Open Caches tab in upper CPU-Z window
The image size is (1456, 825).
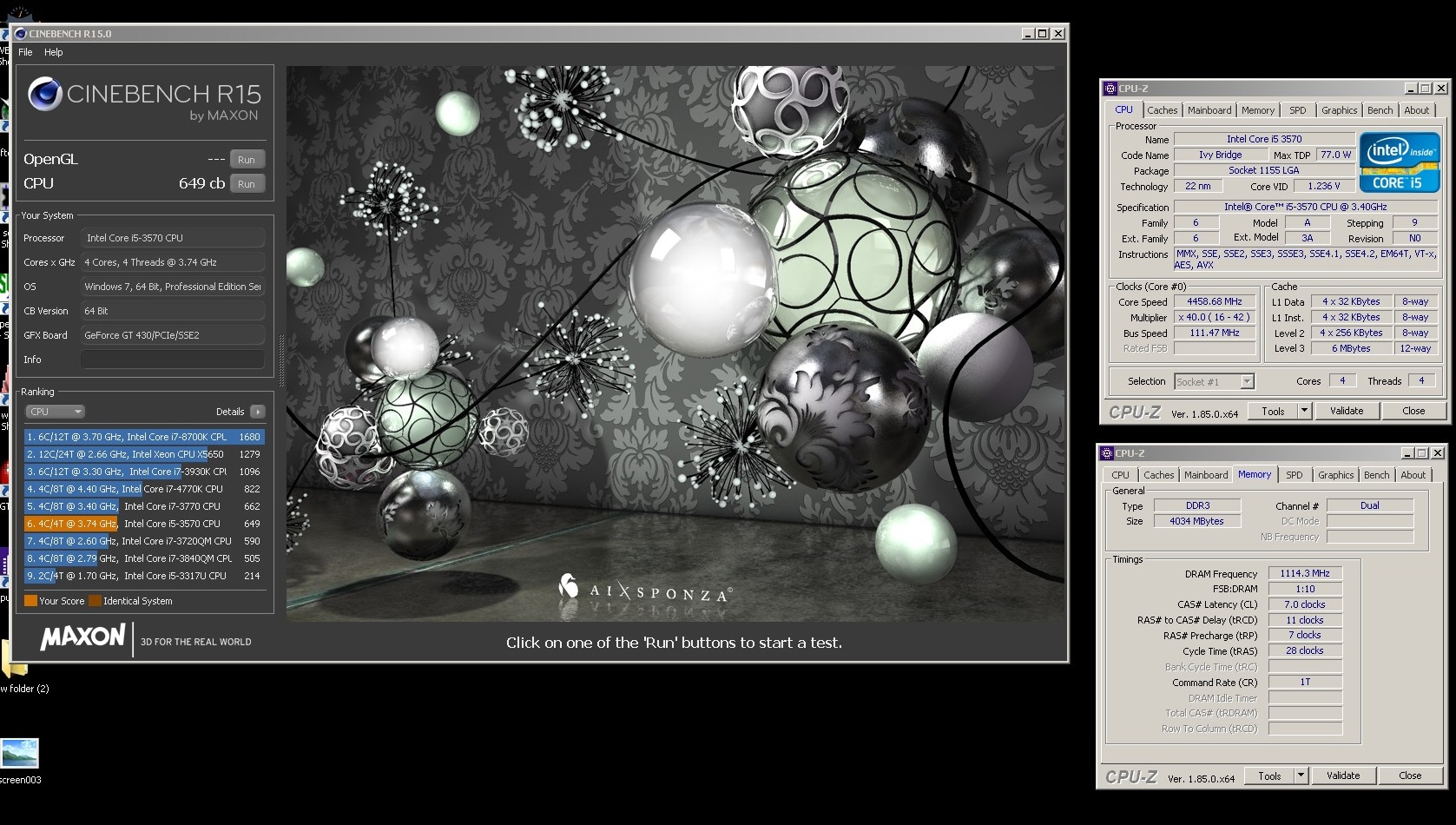1162,110
